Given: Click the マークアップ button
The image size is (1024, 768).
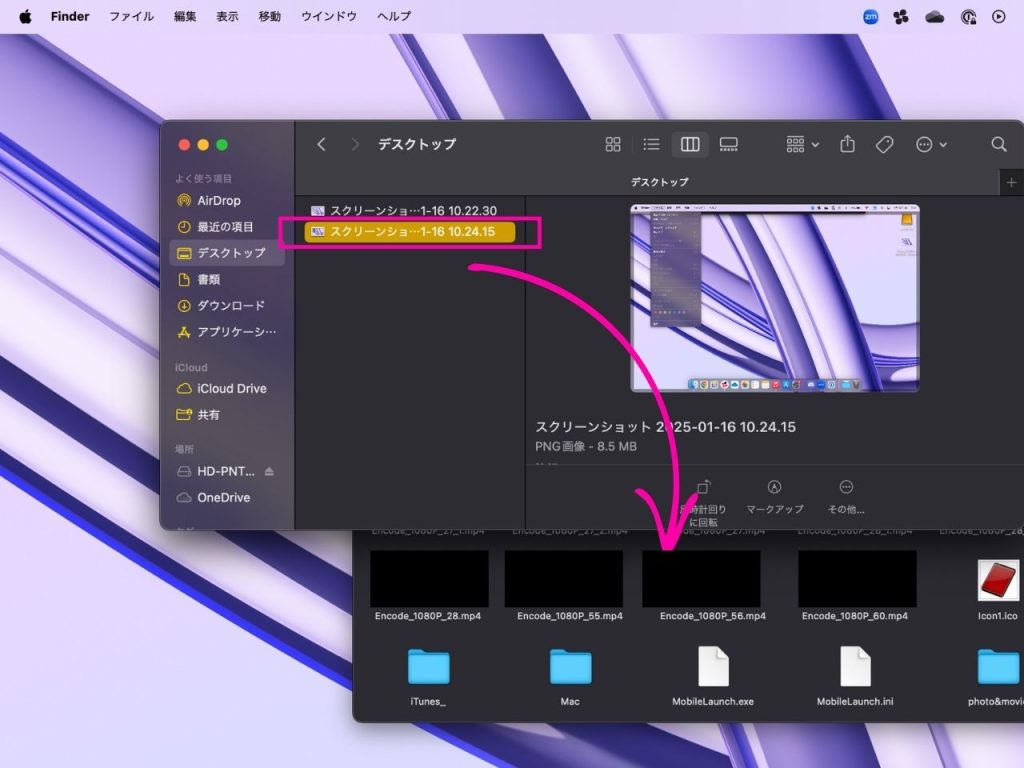Looking at the screenshot, I should tap(774, 496).
